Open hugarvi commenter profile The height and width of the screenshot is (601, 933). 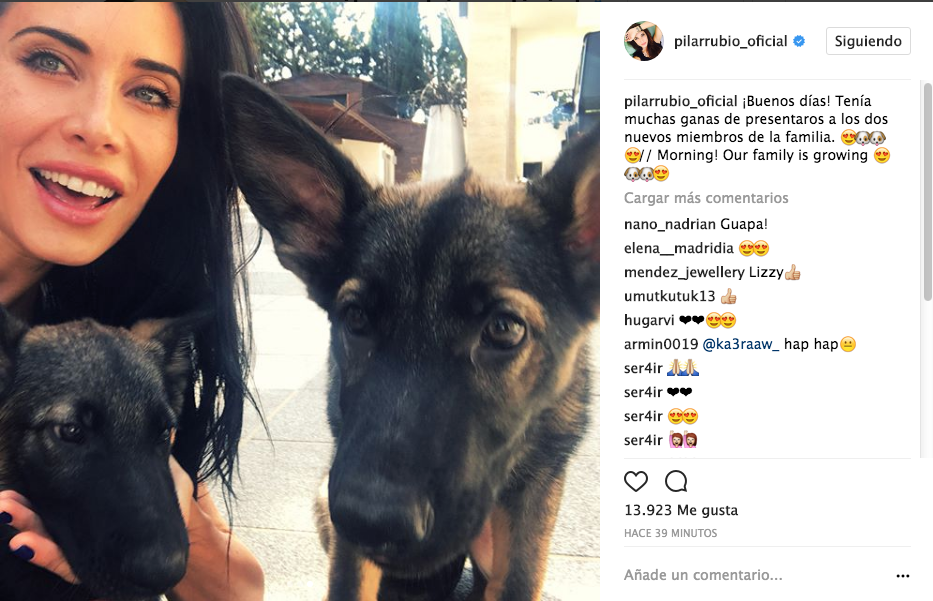click(649, 320)
